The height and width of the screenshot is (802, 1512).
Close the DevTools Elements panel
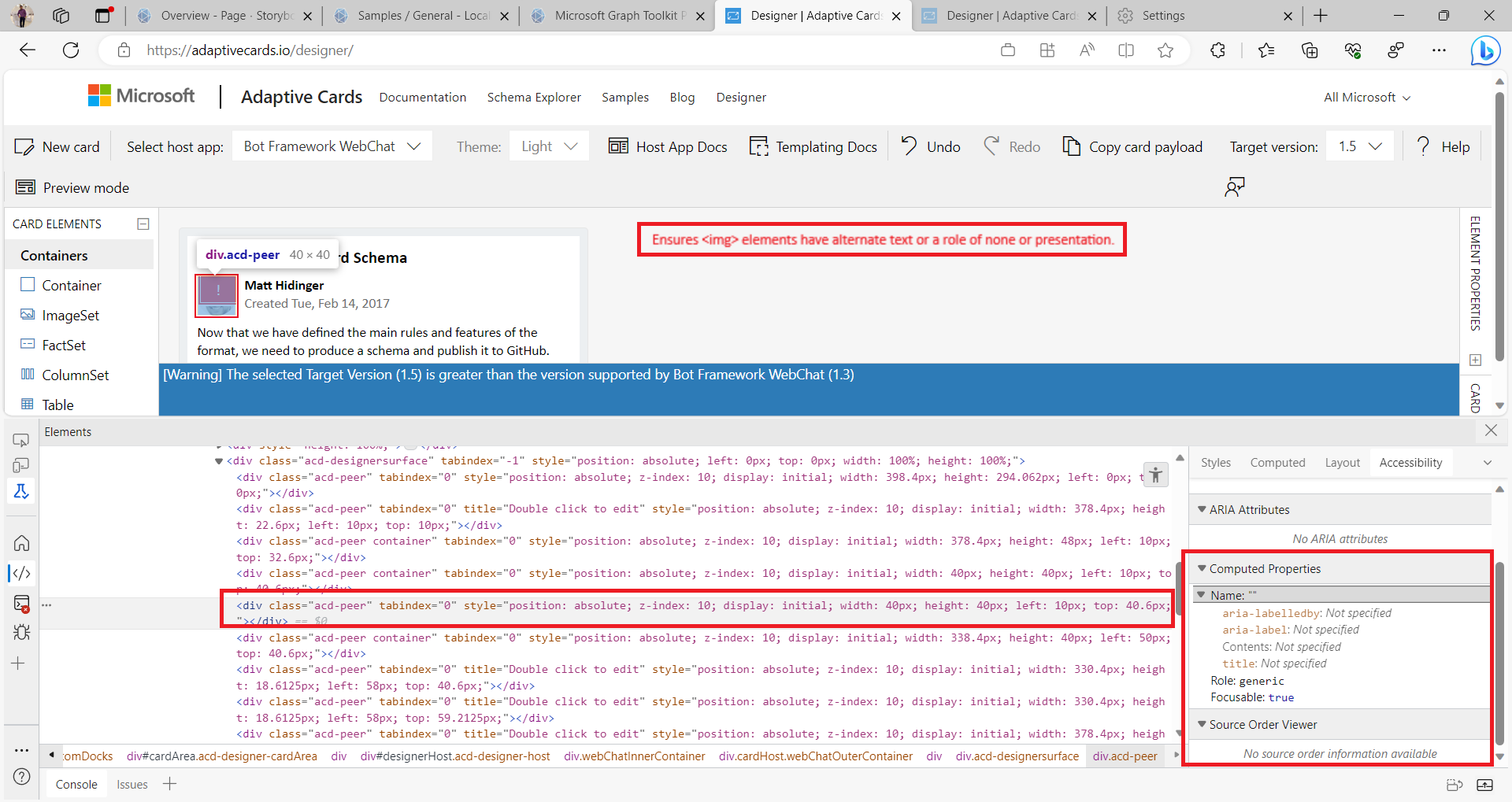[x=1491, y=431]
